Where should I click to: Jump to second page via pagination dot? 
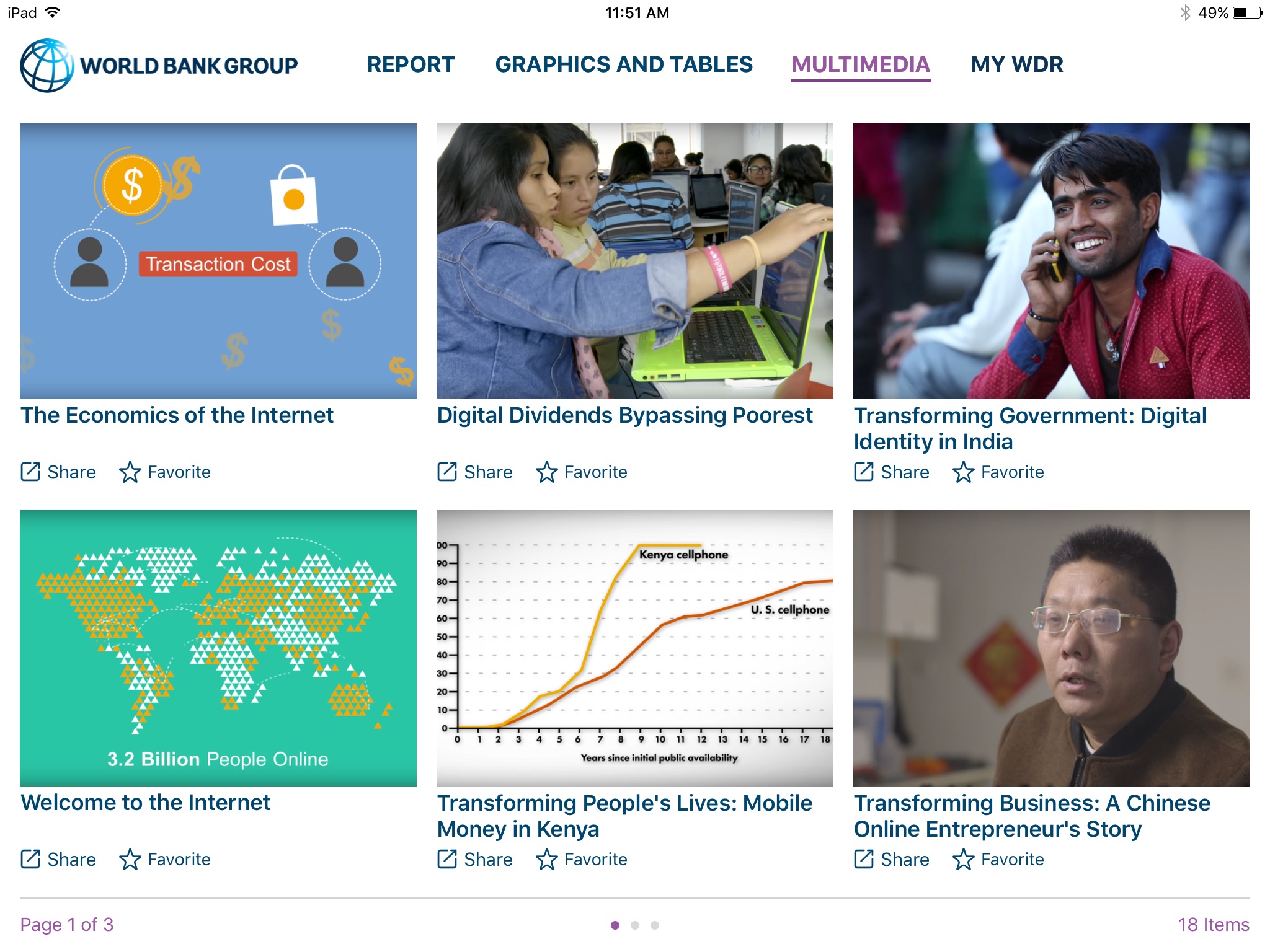[x=635, y=925]
